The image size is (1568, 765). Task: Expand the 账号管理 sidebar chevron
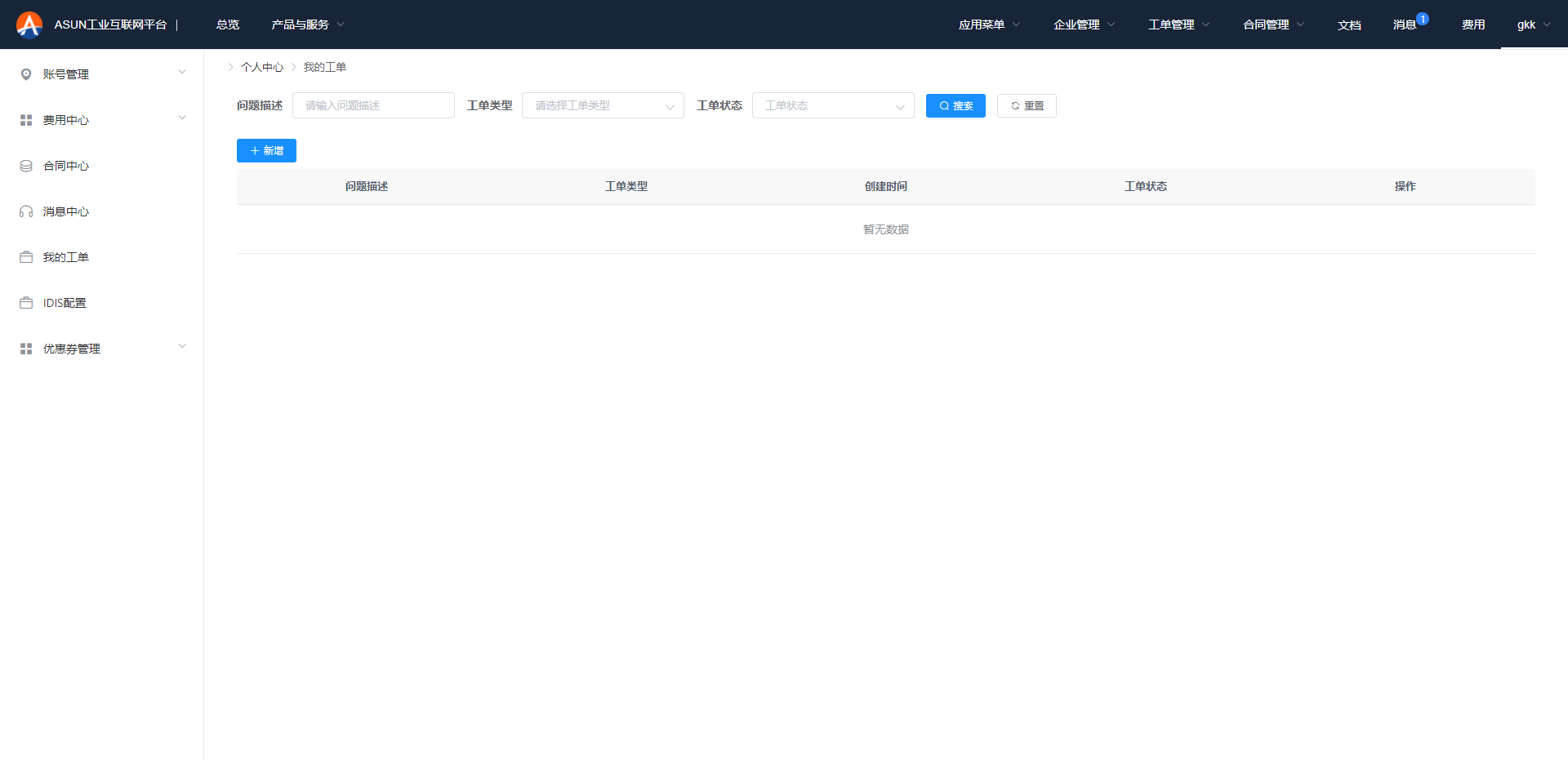tap(182, 72)
